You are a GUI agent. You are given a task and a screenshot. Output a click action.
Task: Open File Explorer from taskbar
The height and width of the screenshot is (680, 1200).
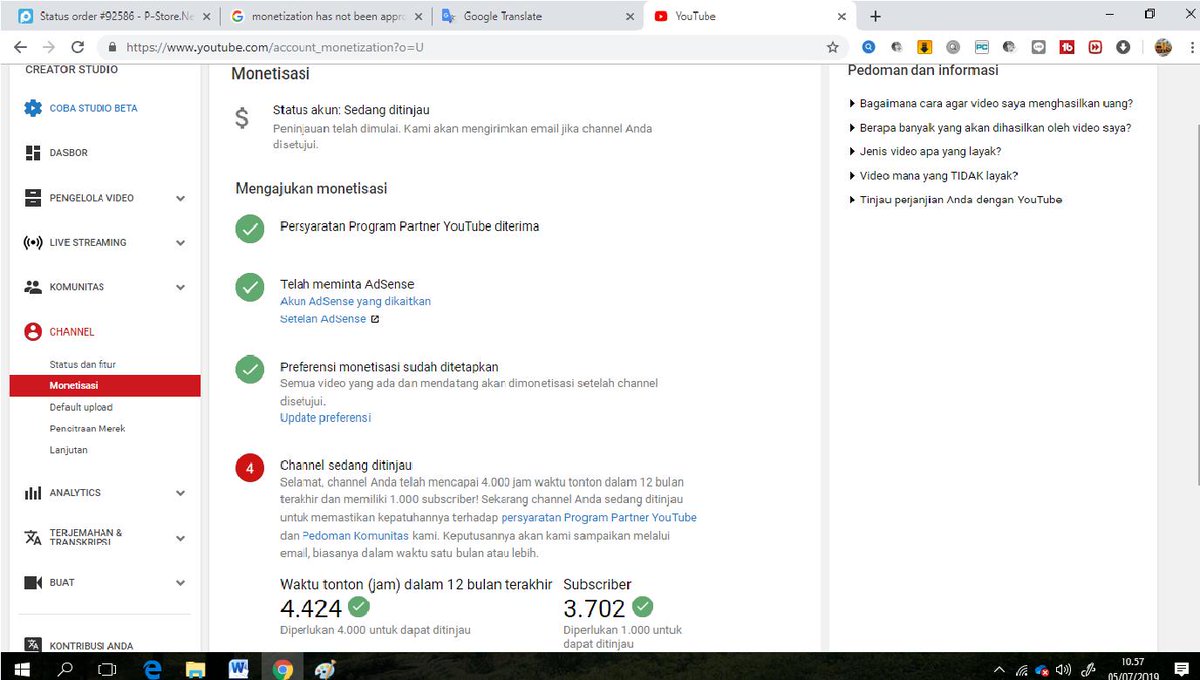click(196, 668)
